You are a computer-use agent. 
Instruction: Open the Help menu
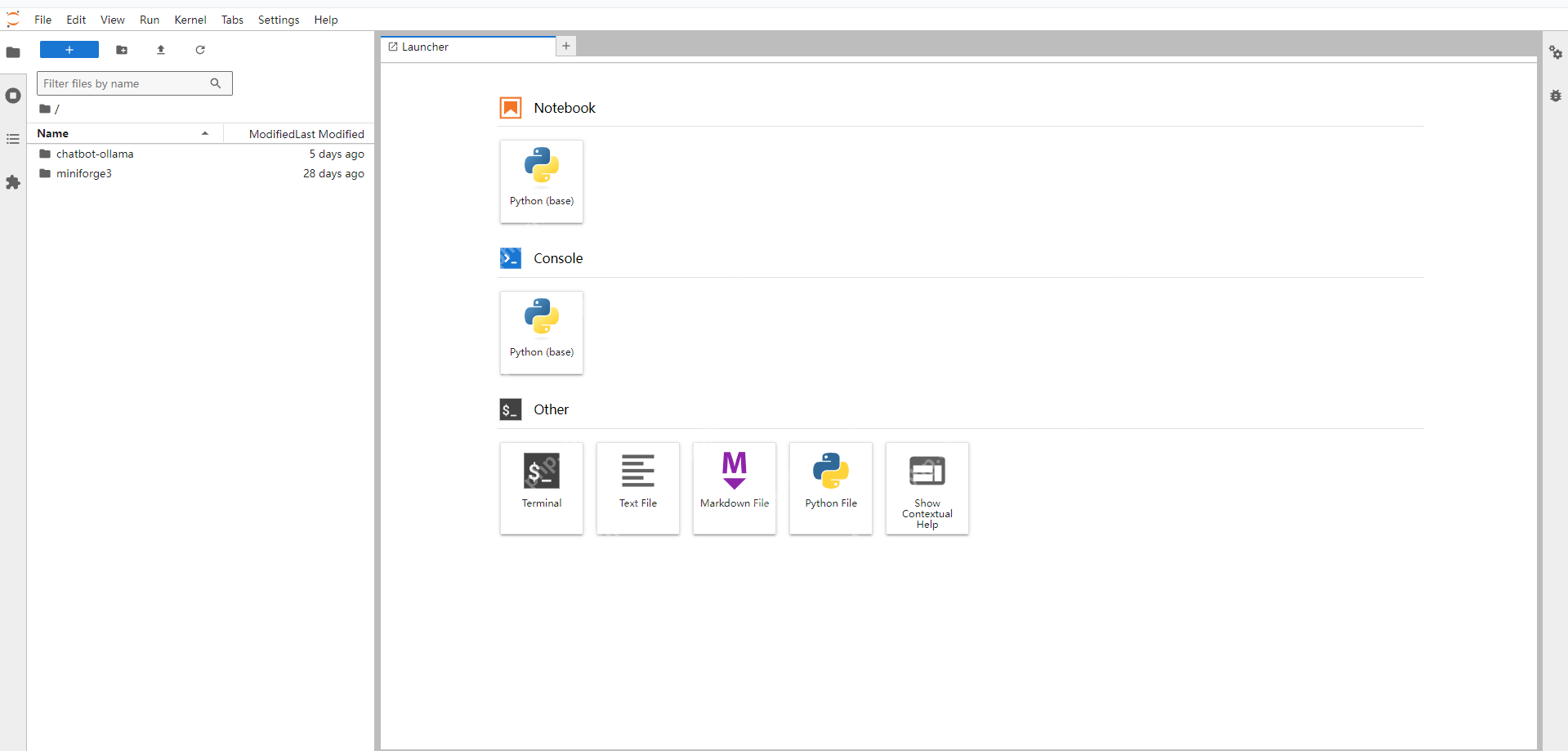coord(326,20)
